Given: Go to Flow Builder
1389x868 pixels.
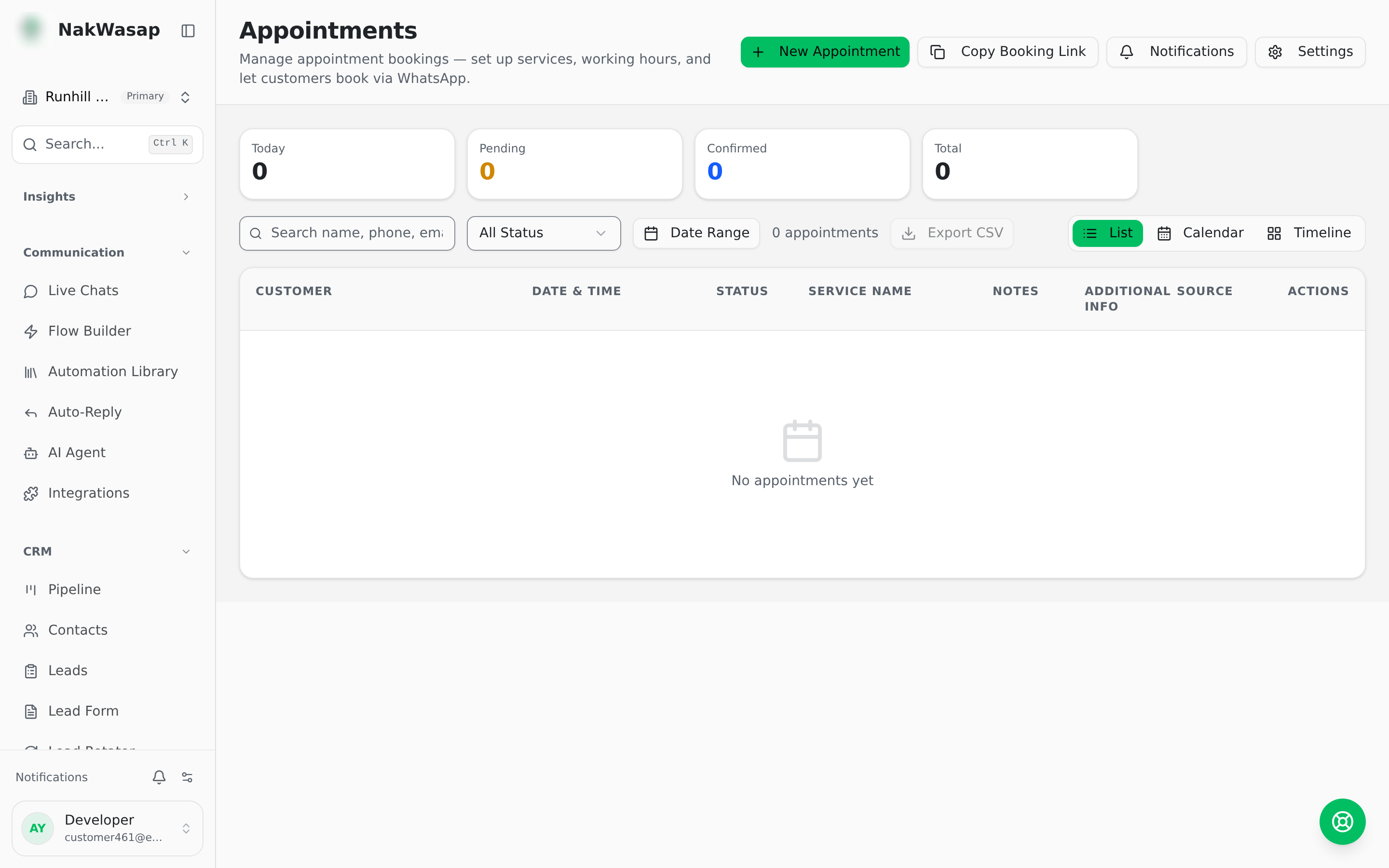Looking at the screenshot, I should coord(108,331).
